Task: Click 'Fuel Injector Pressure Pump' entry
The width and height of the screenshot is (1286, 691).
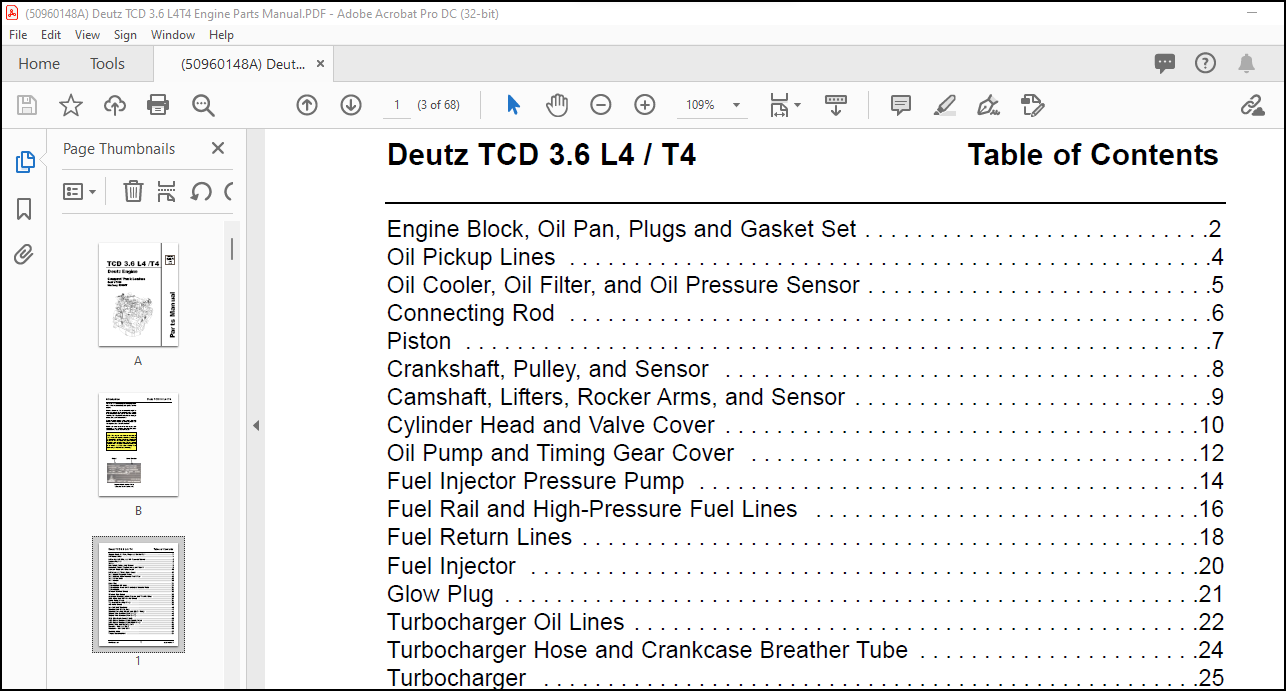Action: pyautogui.click(x=536, y=481)
